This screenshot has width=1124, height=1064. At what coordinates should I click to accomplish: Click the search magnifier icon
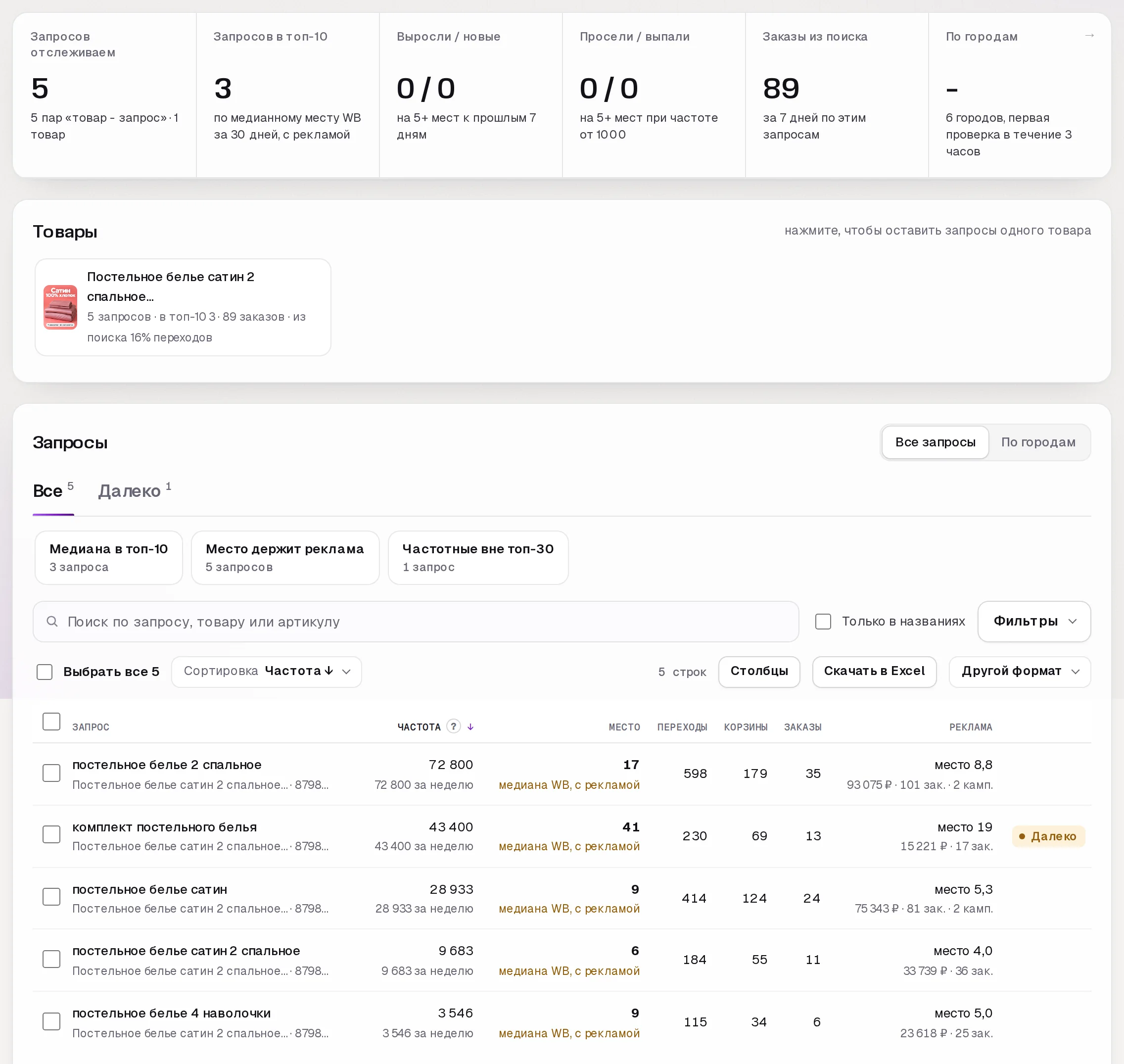[x=52, y=622]
